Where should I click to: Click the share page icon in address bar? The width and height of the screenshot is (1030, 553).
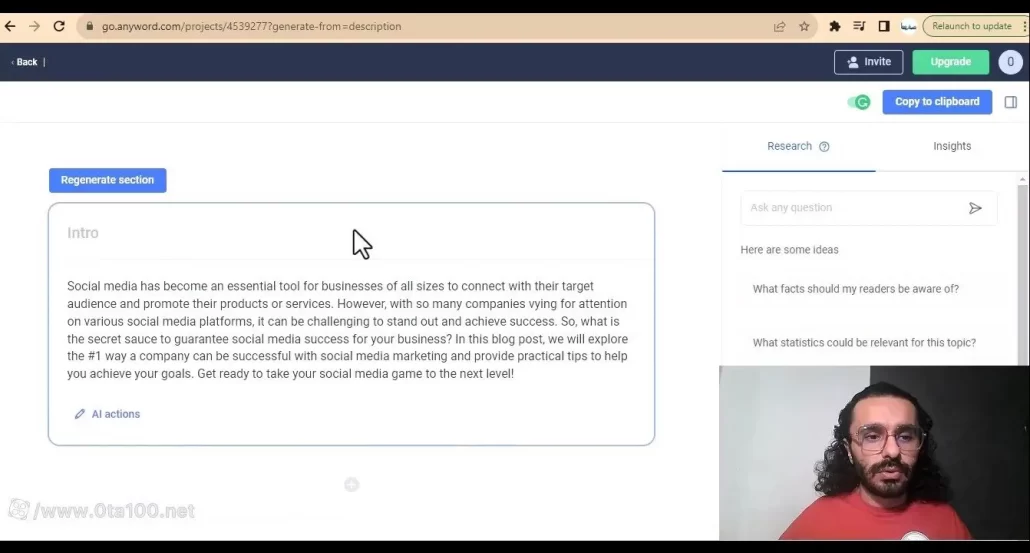click(x=780, y=26)
